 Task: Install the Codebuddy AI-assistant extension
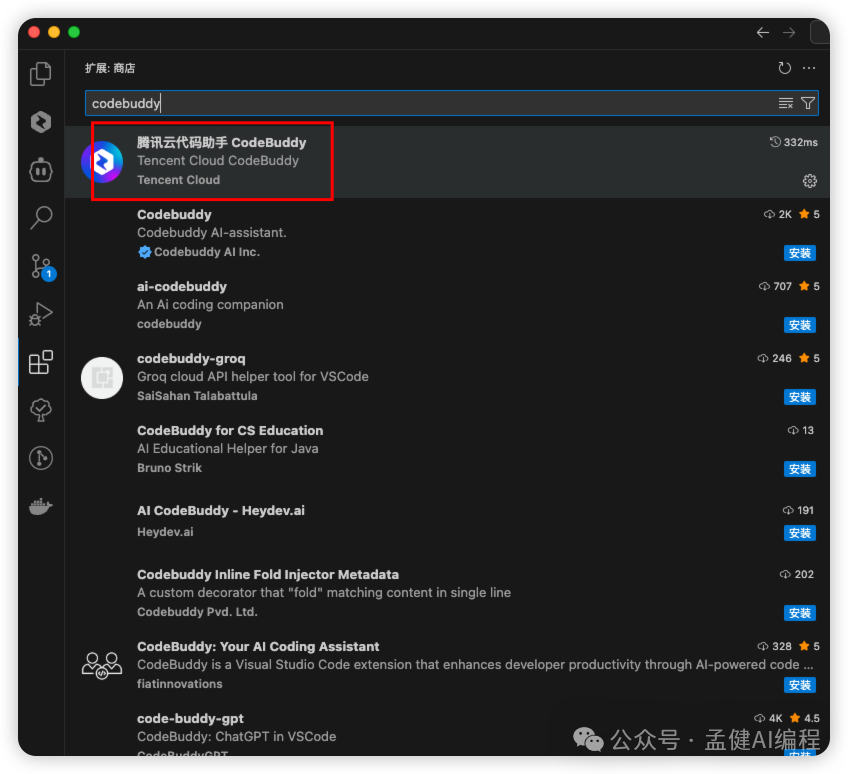(x=799, y=253)
